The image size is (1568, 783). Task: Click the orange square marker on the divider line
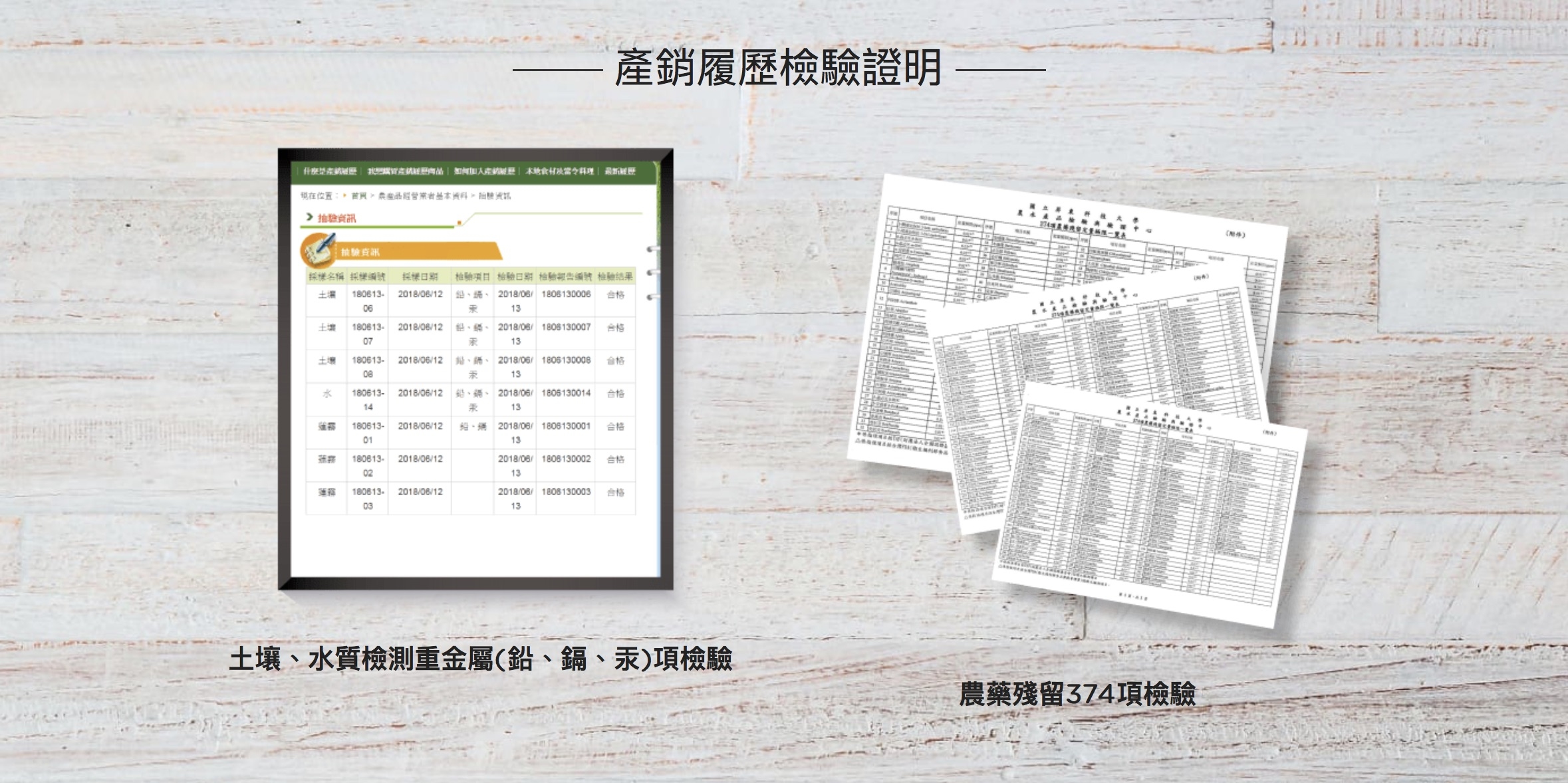pos(459,222)
